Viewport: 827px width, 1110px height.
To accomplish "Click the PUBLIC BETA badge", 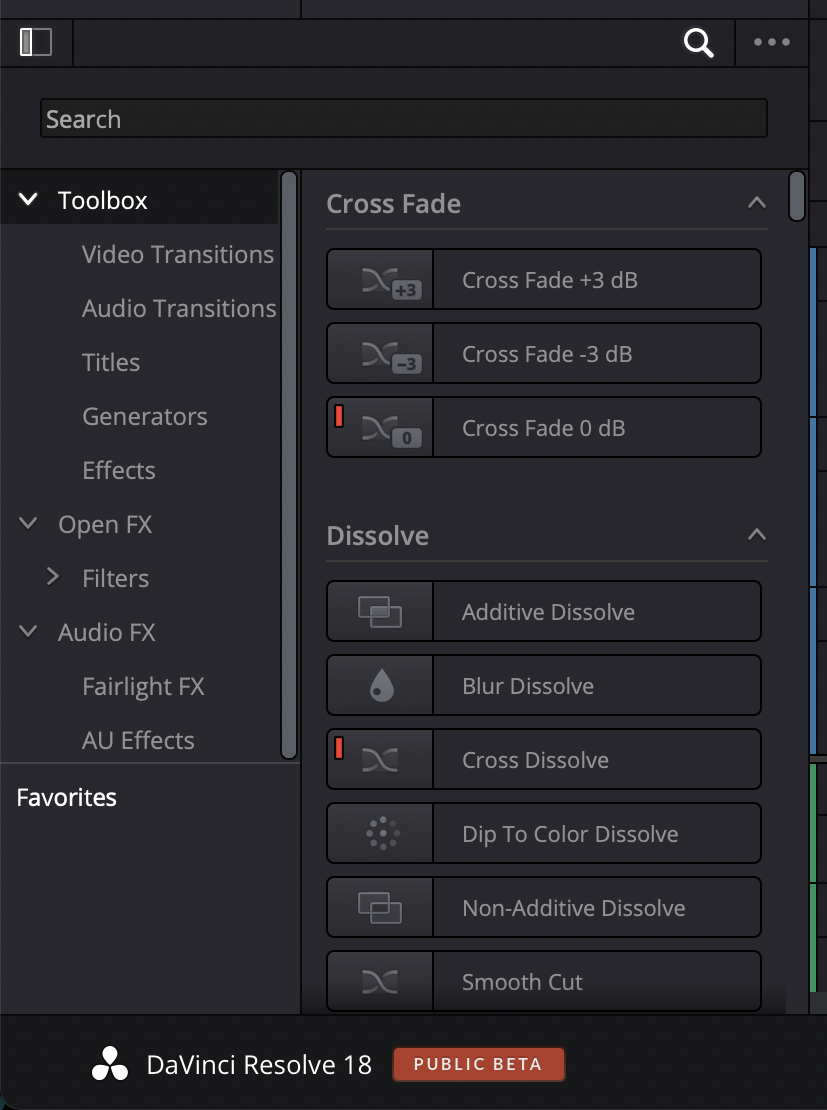I will [479, 1064].
